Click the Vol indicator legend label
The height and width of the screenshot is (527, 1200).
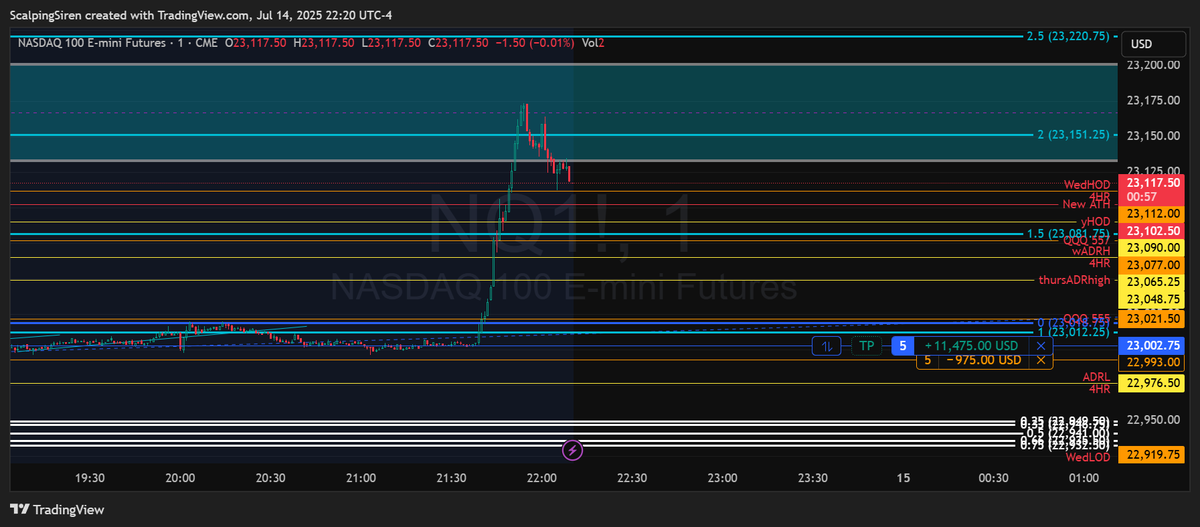click(x=589, y=43)
